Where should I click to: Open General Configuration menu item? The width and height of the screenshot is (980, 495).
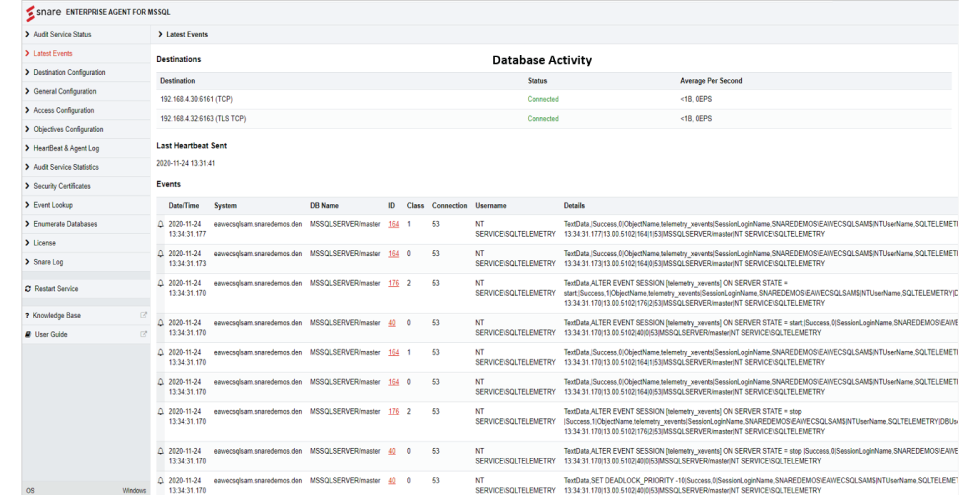click(65, 91)
